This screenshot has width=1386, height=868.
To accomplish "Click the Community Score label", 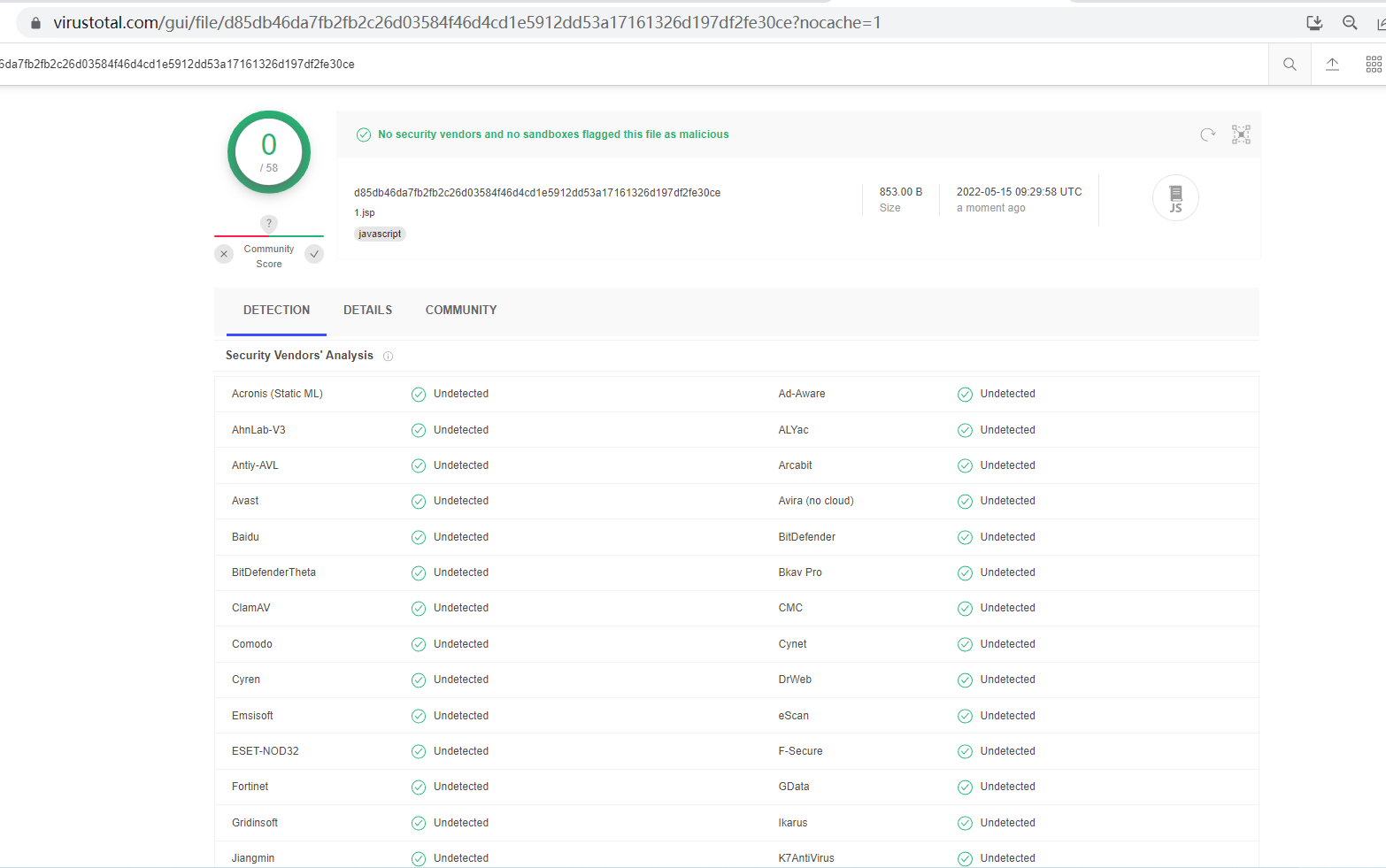I will [269, 257].
